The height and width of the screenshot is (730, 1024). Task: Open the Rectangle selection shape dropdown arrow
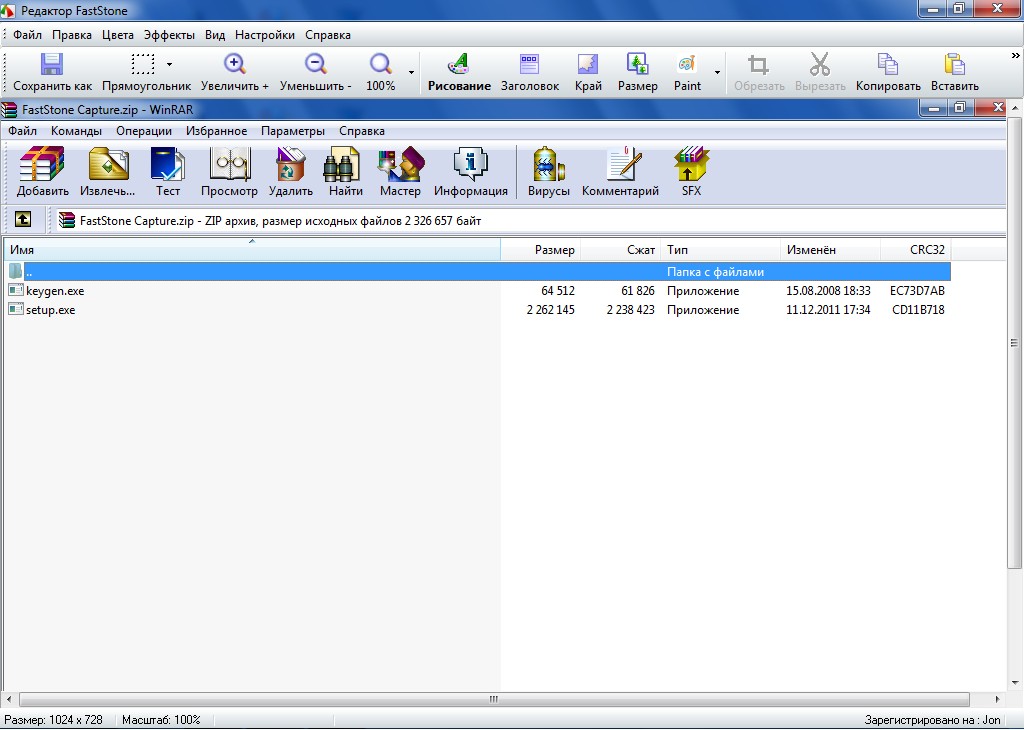point(170,65)
